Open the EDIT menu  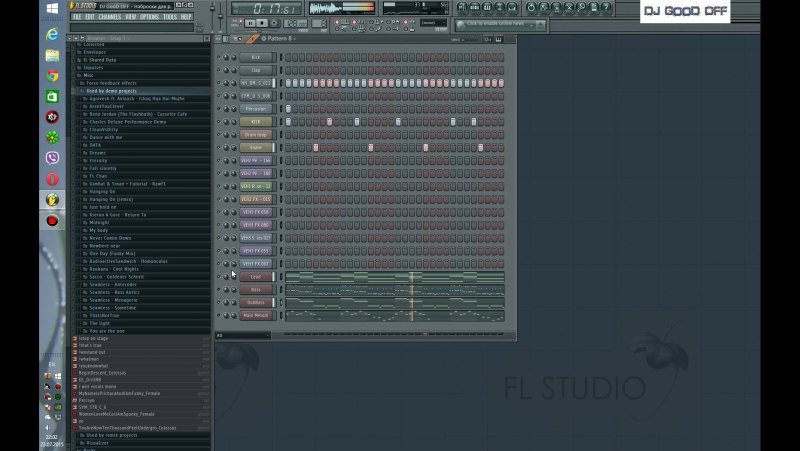[90, 17]
